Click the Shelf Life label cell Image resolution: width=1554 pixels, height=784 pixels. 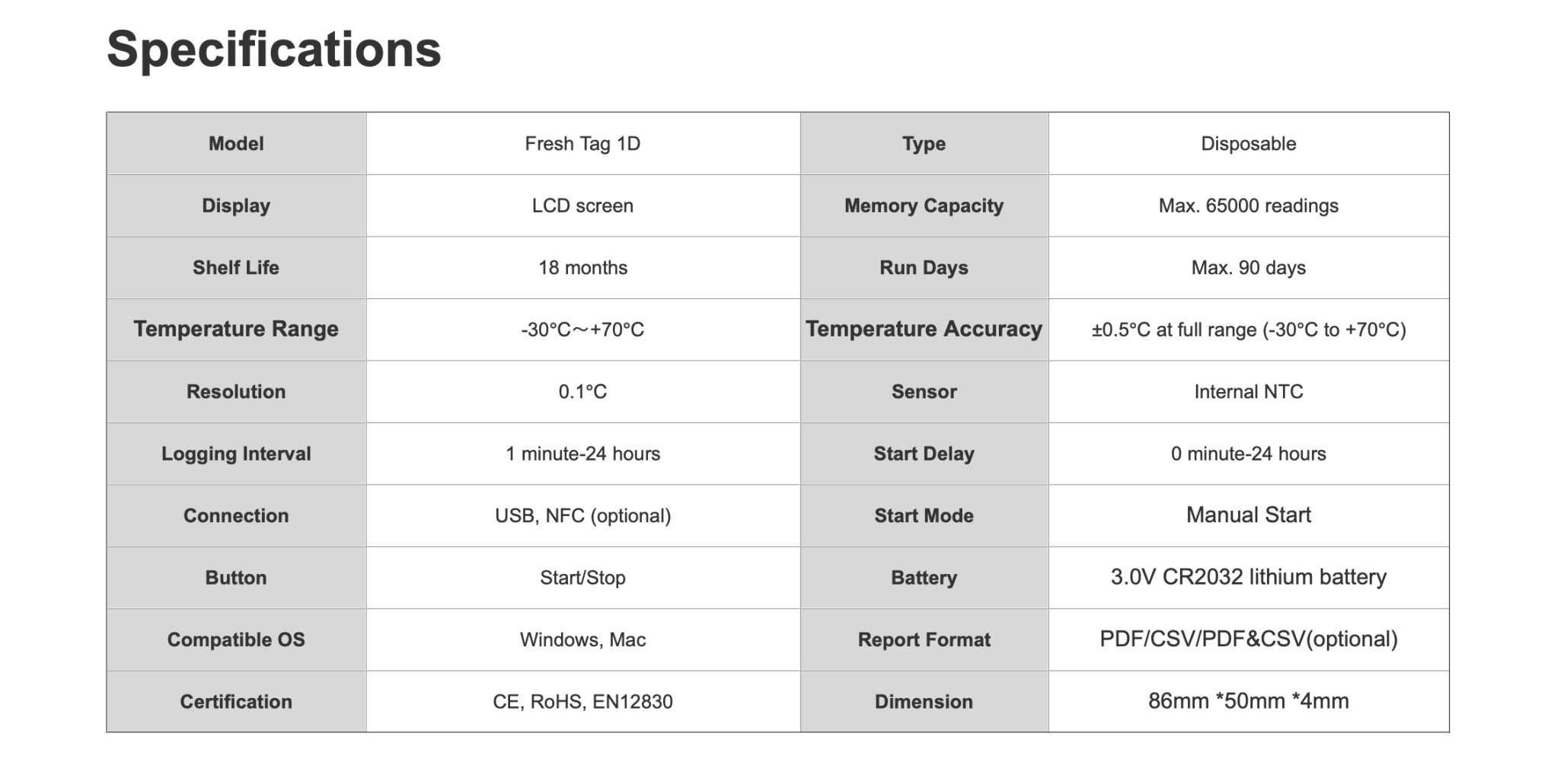pyautogui.click(x=236, y=268)
